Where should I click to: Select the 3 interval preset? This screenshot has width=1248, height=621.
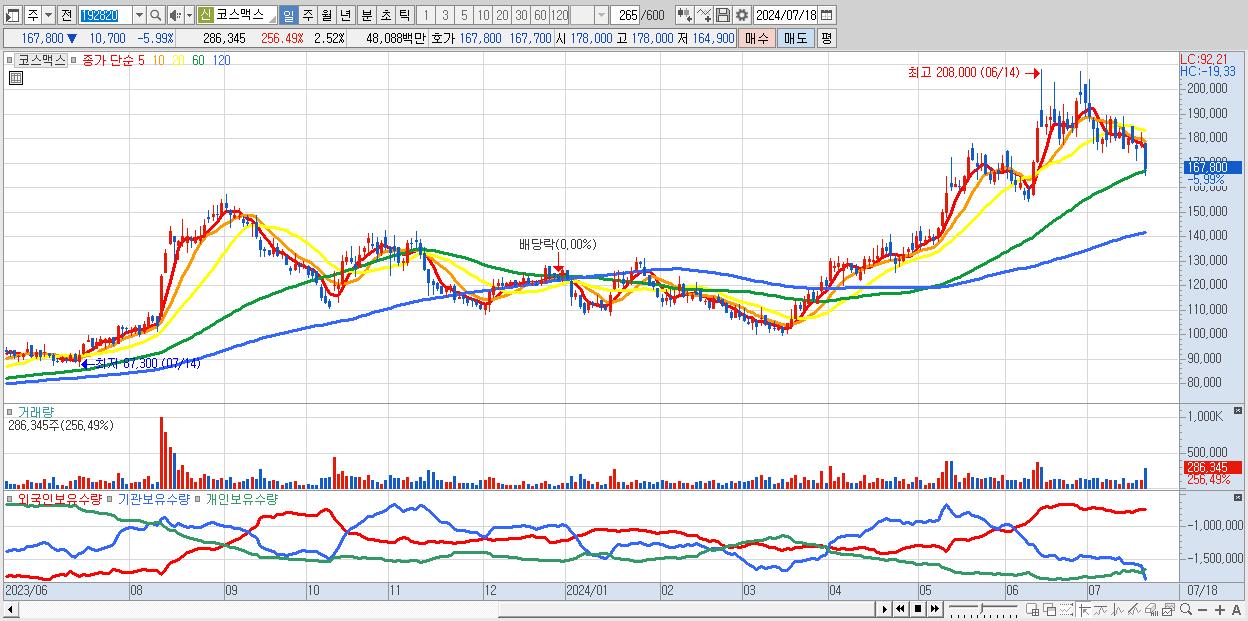[x=444, y=15]
